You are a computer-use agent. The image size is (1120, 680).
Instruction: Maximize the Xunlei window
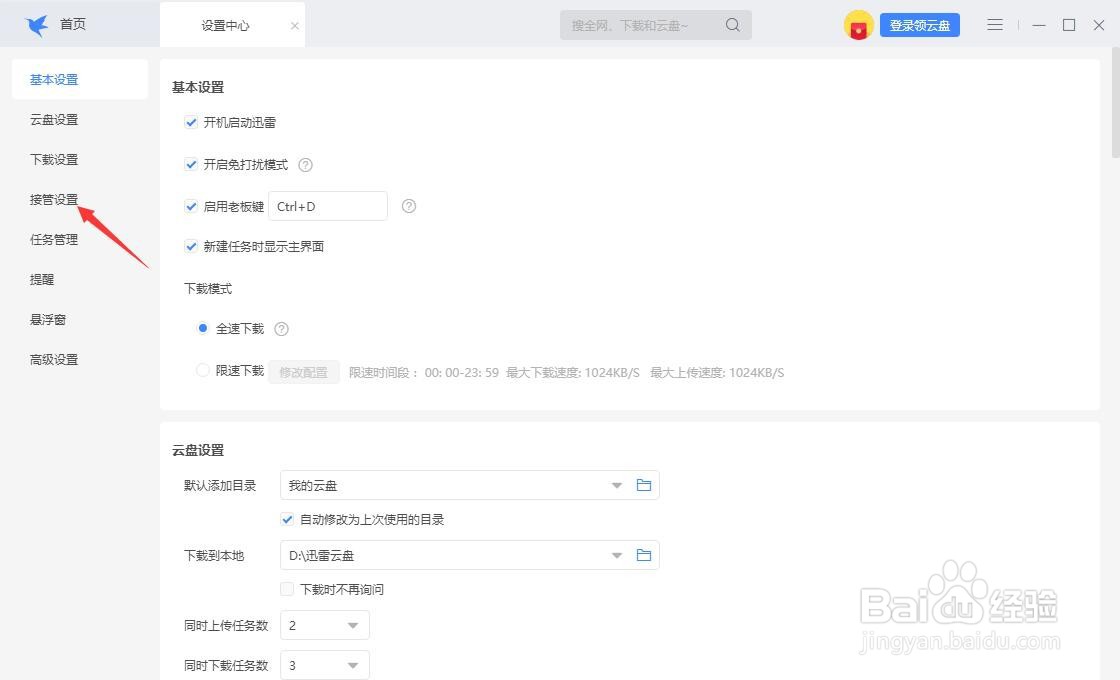click(x=1069, y=25)
